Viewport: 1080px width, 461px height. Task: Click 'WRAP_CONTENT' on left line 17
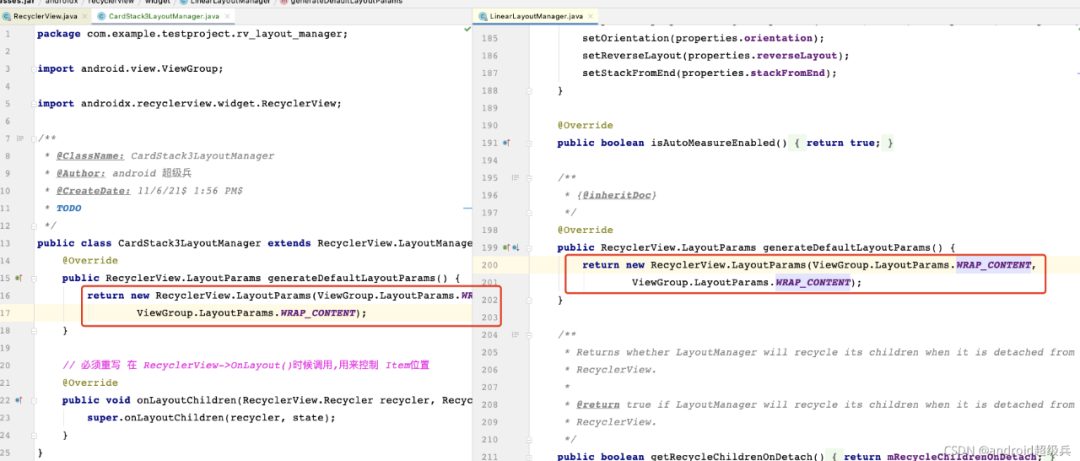(318, 313)
